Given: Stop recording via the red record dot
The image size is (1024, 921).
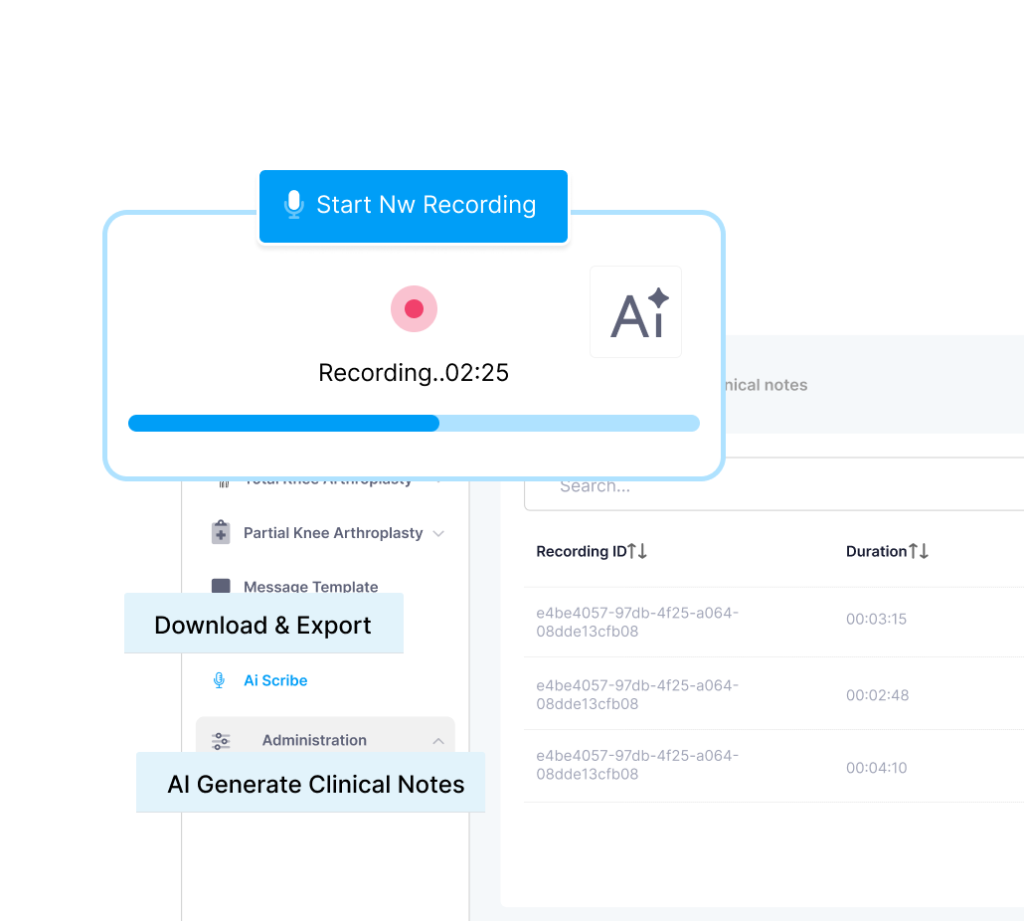Looking at the screenshot, I should 414,308.
